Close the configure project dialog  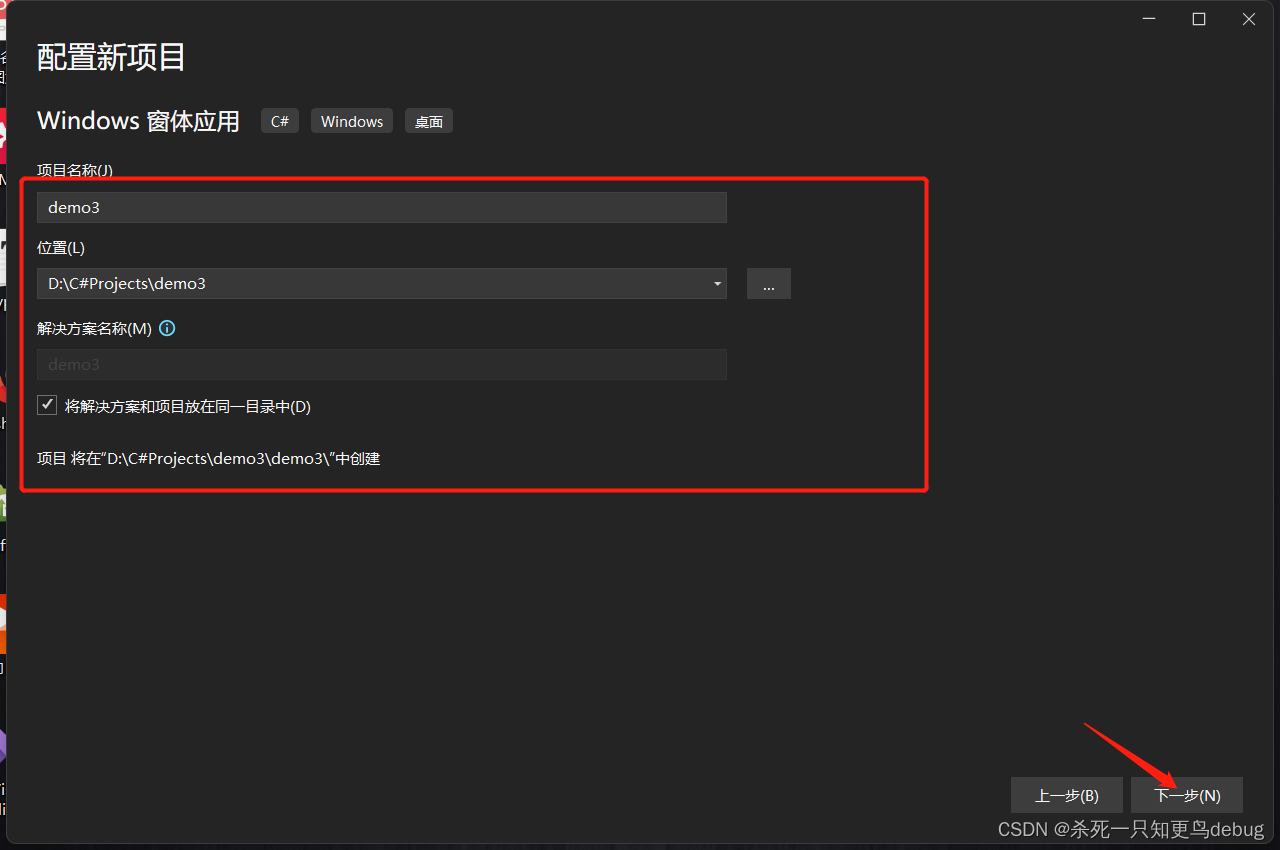point(1249,19)
